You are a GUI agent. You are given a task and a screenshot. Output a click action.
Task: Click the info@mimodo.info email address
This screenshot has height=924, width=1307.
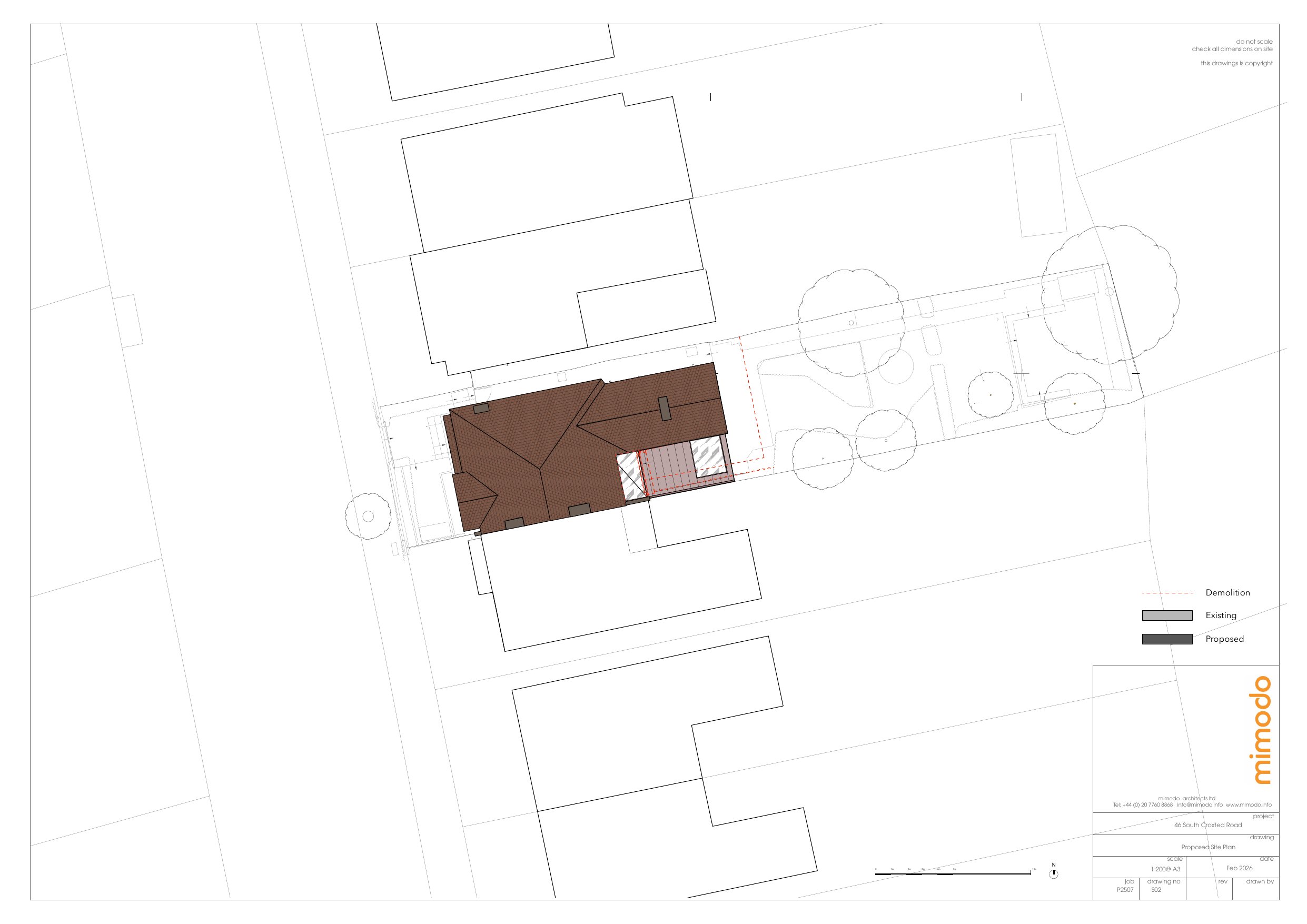1200,805
